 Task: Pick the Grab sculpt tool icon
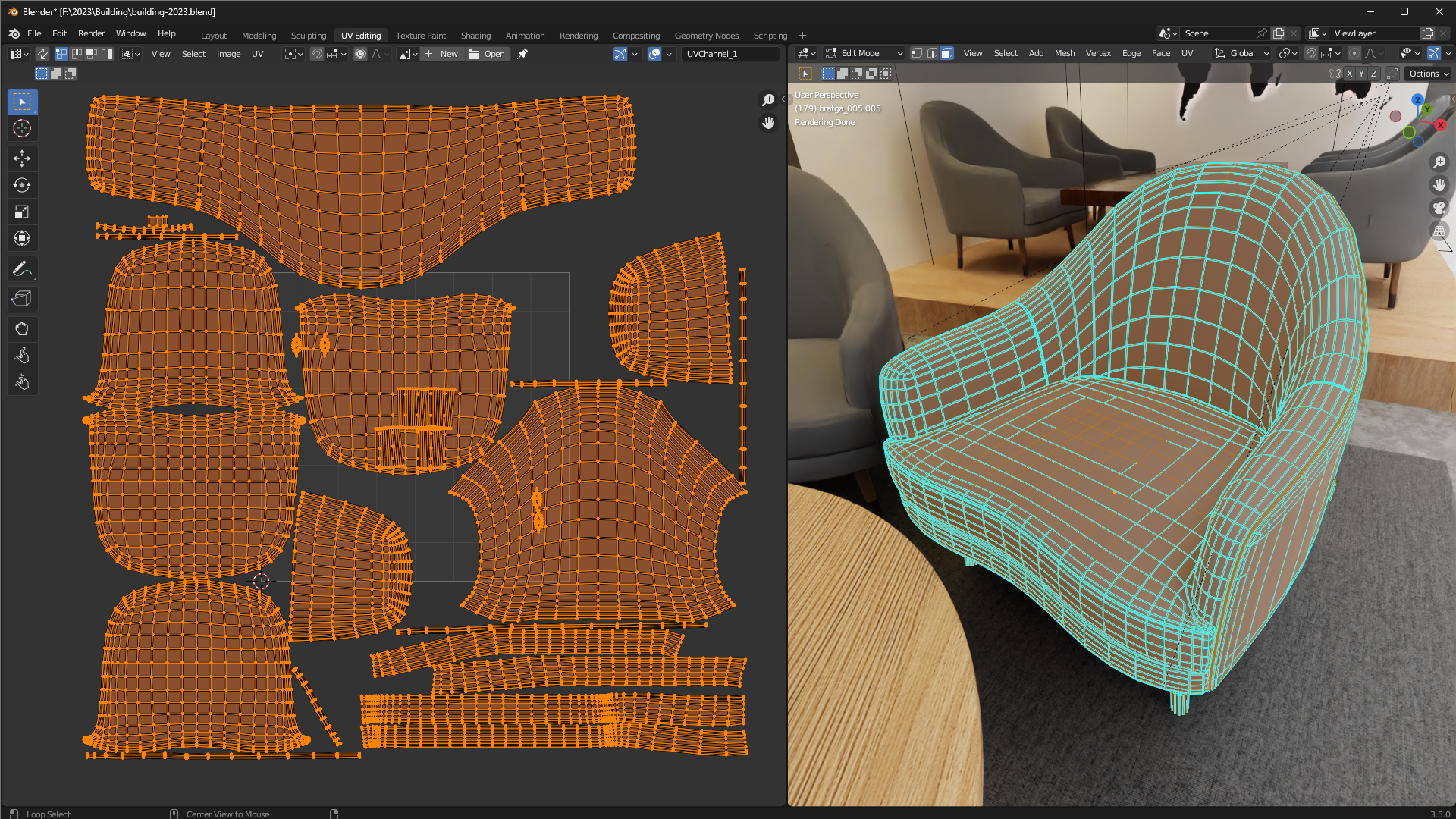point(21,329)
